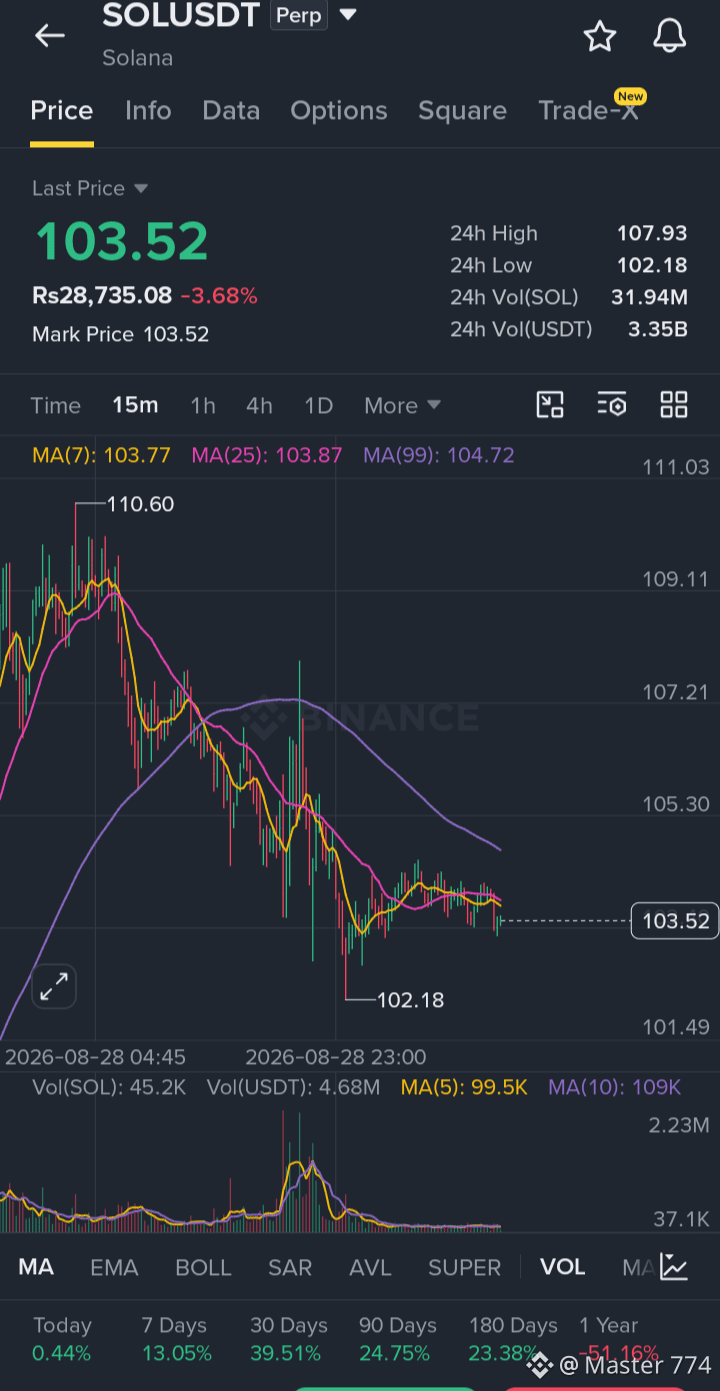Open chart indicator settings icon

point(612,405)
